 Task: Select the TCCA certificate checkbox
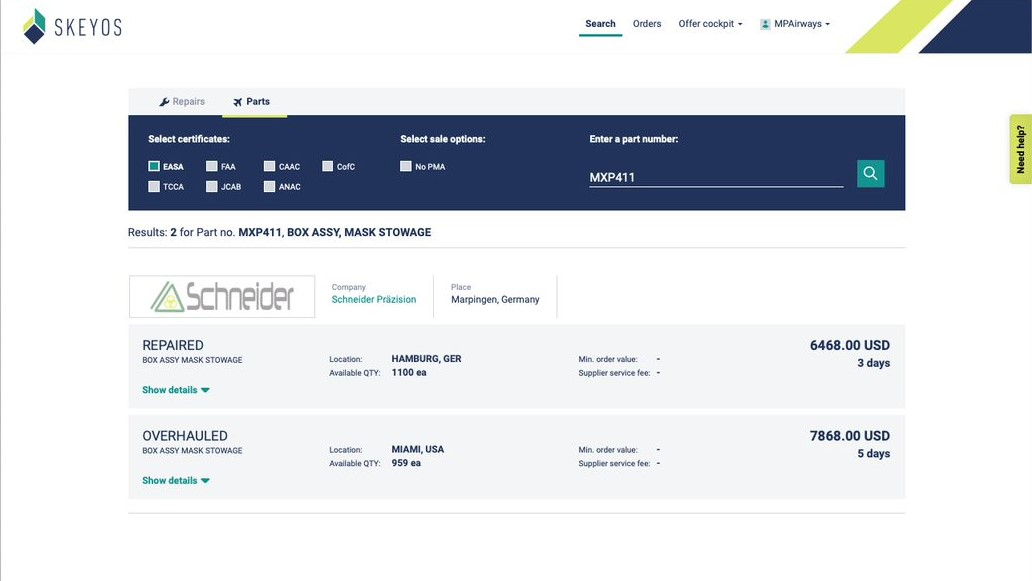pos(154,187)
